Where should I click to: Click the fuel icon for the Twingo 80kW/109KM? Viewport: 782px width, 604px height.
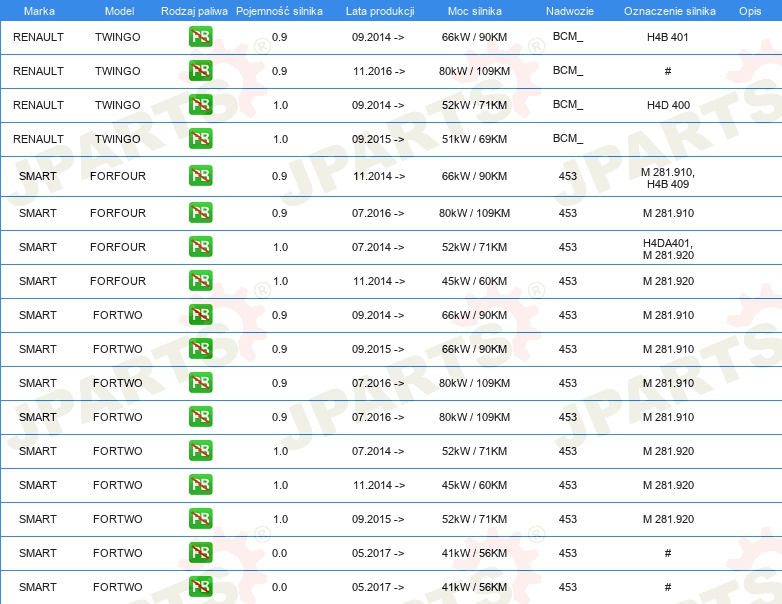200,71
